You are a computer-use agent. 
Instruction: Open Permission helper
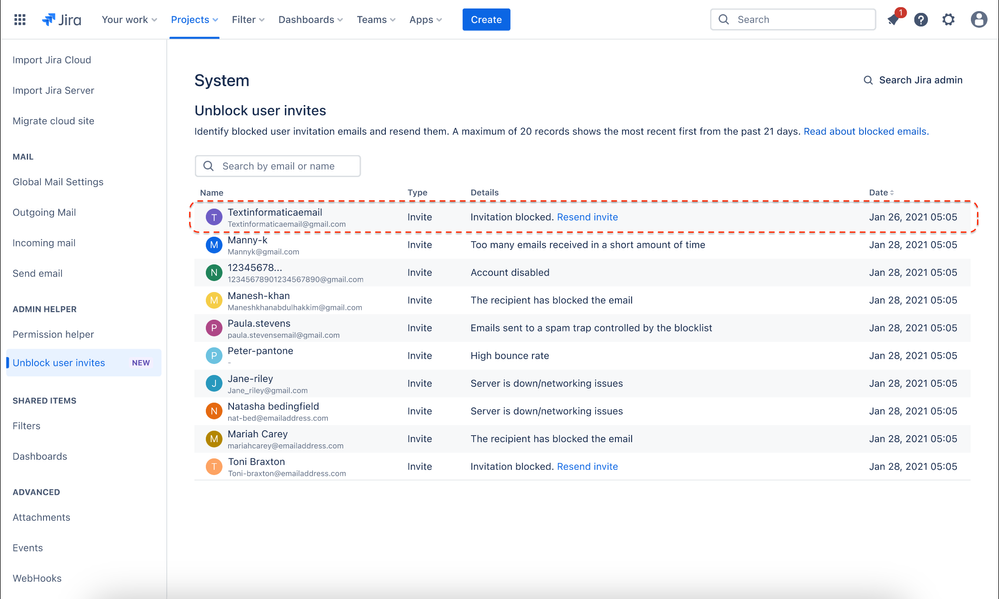coord(53,335)
